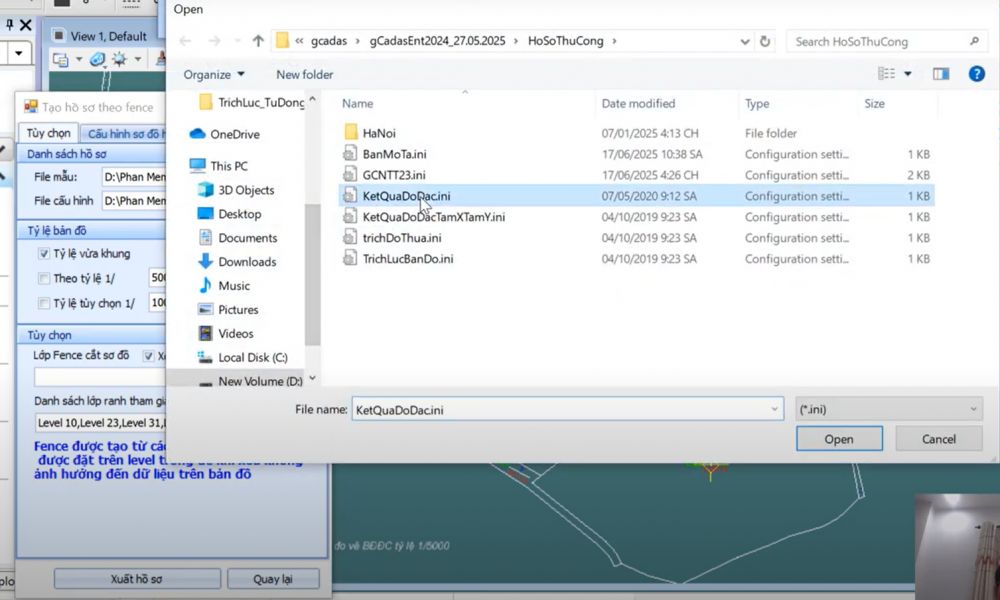
Task: Switch to Cấu hình sơ đồ tab
Action: point(125,134)
